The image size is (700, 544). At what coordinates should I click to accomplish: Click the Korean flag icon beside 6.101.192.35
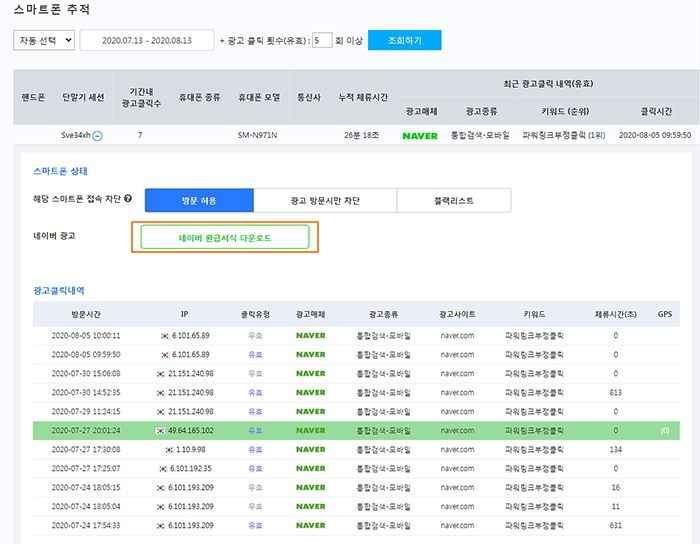[x=163, y=469]
